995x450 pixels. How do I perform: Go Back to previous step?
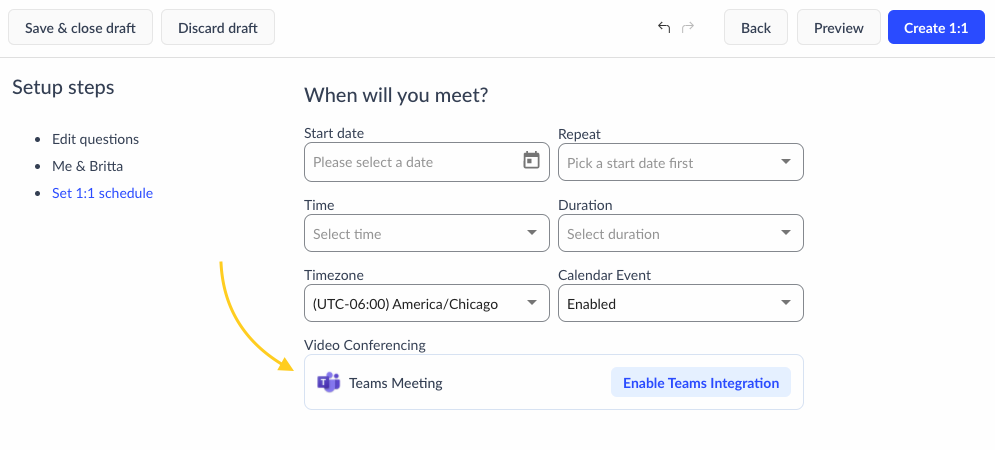point(755,28)
